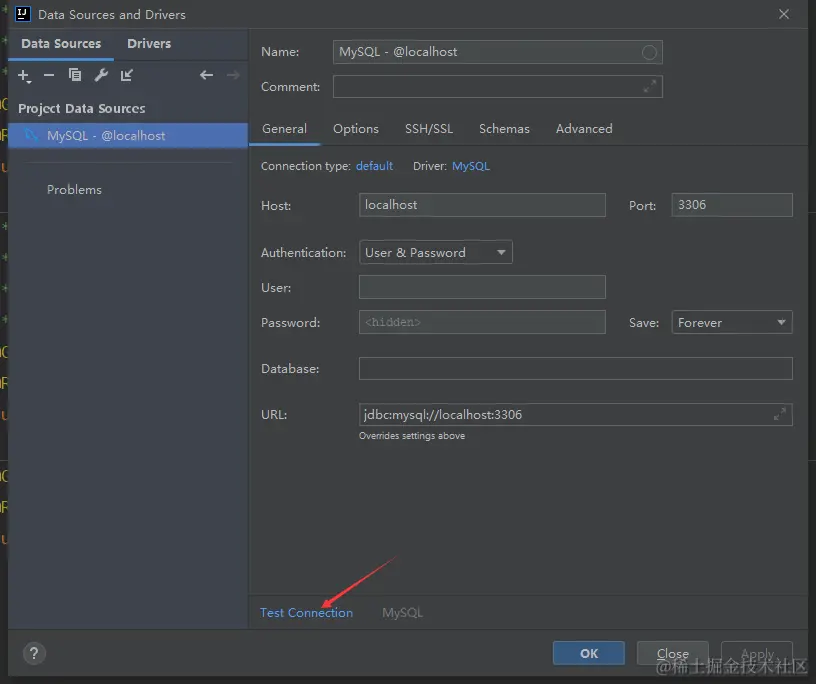This screenshot has width=816, height=684.
Task: Focus the Host field containing localhost
Action: click(482, 205)
